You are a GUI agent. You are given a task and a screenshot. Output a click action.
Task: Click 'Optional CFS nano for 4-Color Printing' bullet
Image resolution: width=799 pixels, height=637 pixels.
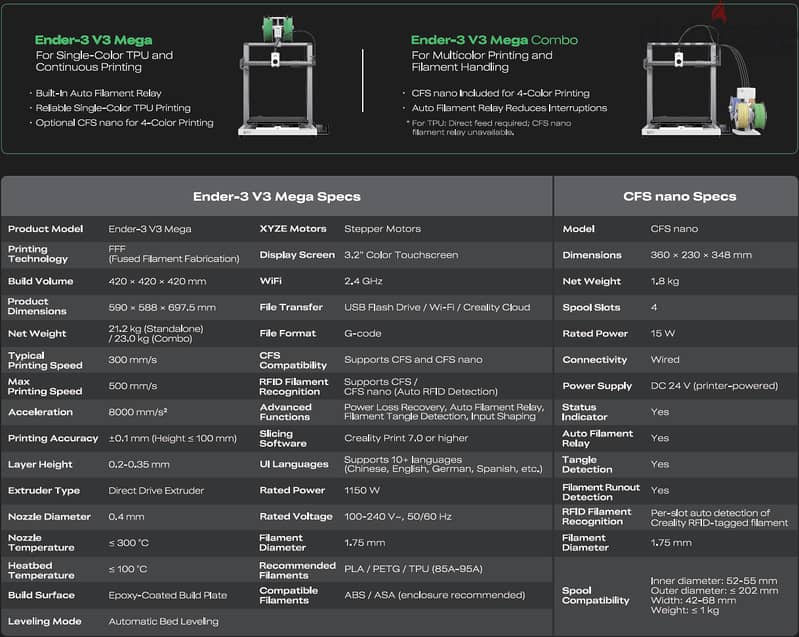coord(124,123)
